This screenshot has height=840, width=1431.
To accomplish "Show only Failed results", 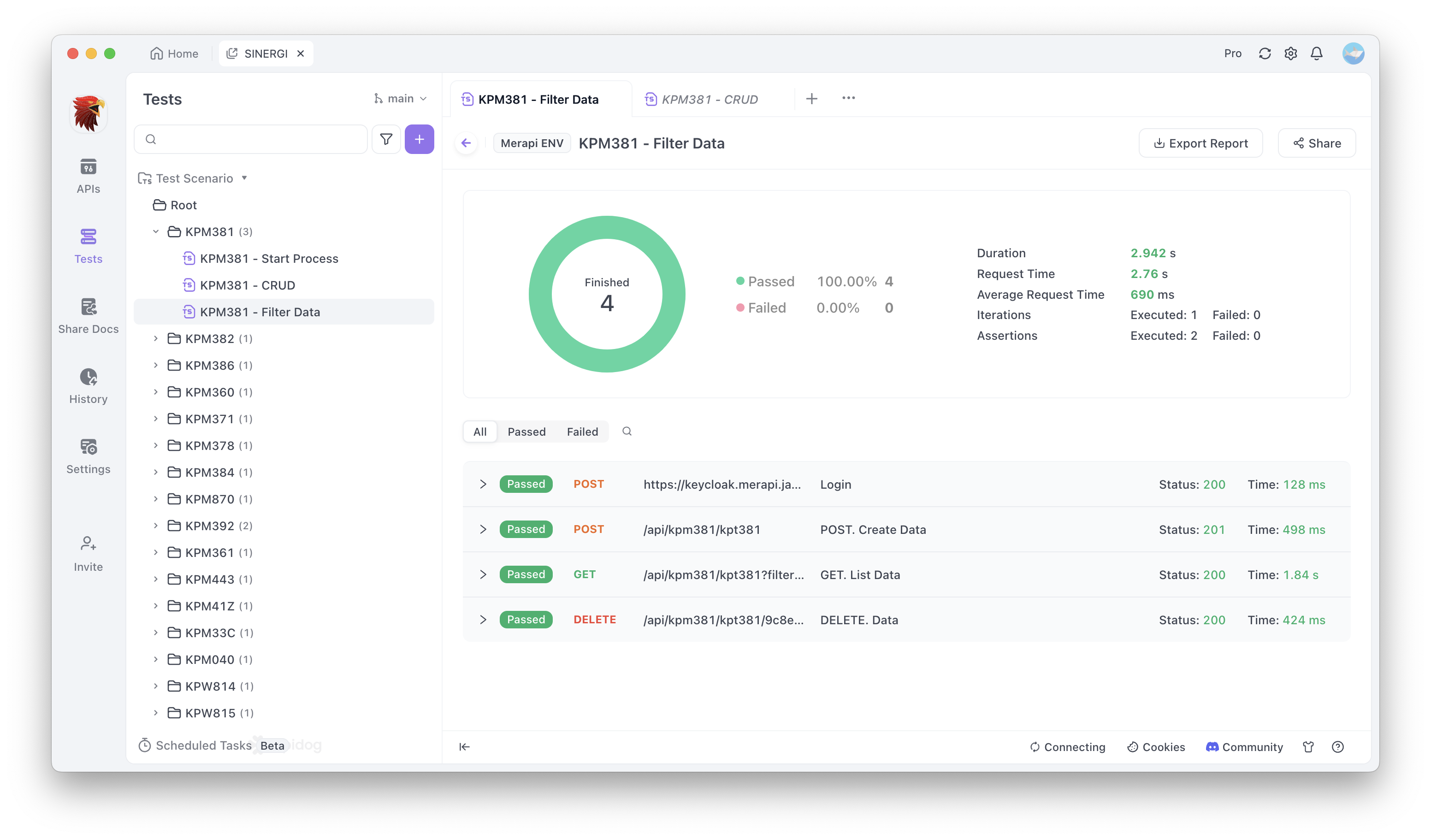I will 582,432.
